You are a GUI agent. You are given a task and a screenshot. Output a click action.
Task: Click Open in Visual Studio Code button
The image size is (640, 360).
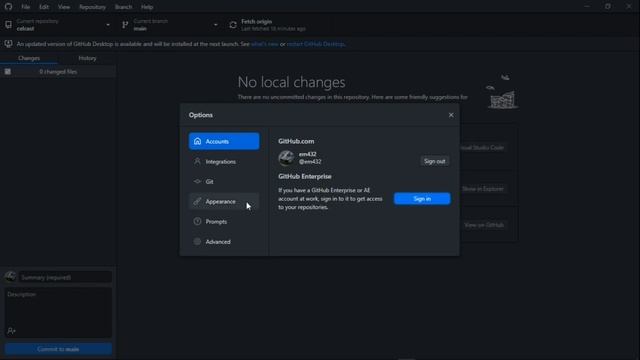(x=483, y=148)
